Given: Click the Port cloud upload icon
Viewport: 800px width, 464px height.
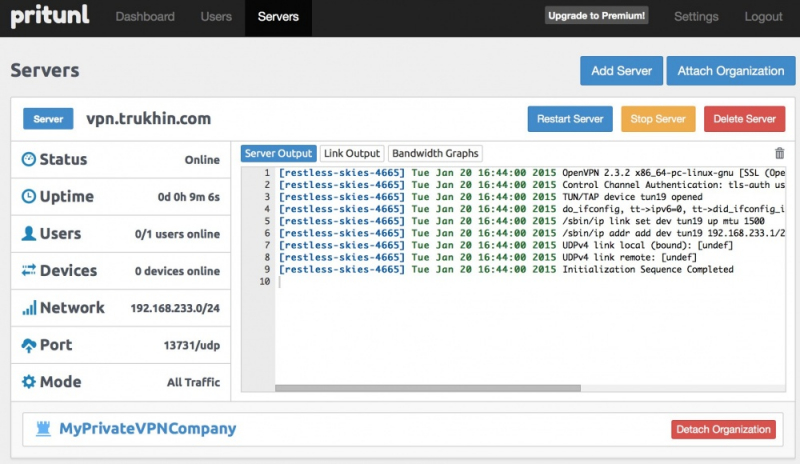Looking at the screenshot, I should [29, 345].
